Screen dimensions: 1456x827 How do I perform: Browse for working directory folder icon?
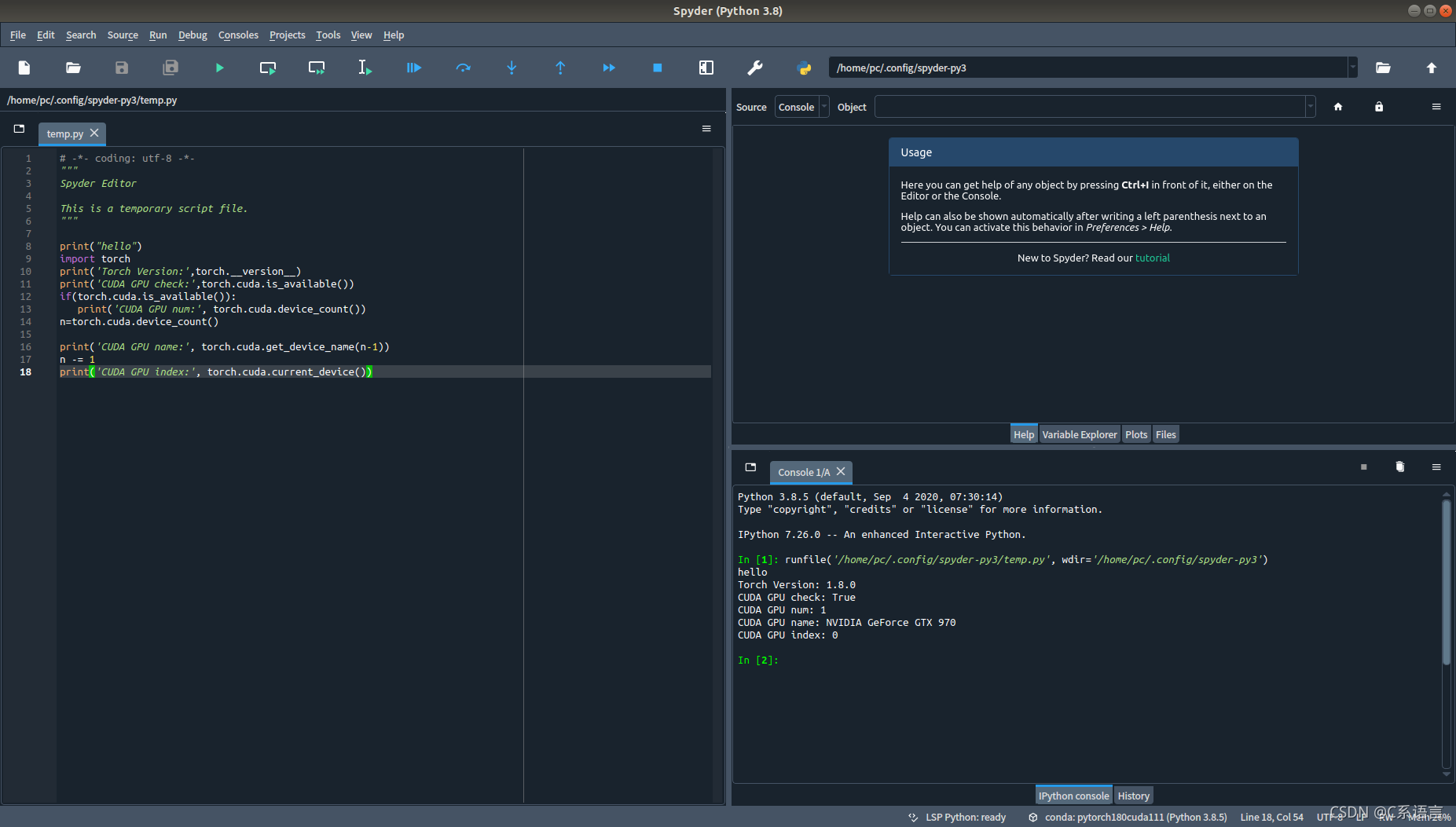[x=1383, y=68]
